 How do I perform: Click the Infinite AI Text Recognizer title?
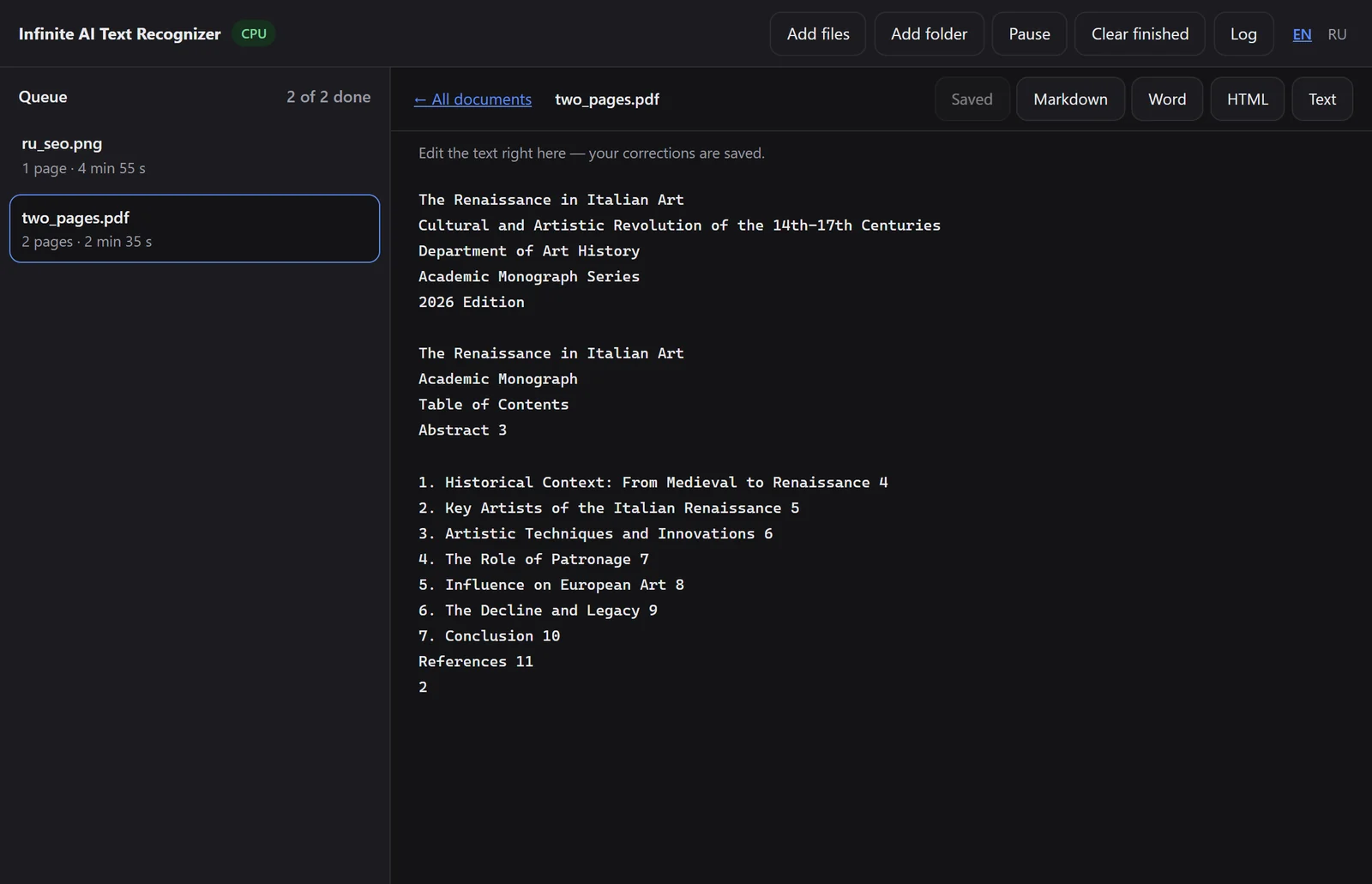coord(119,34)
